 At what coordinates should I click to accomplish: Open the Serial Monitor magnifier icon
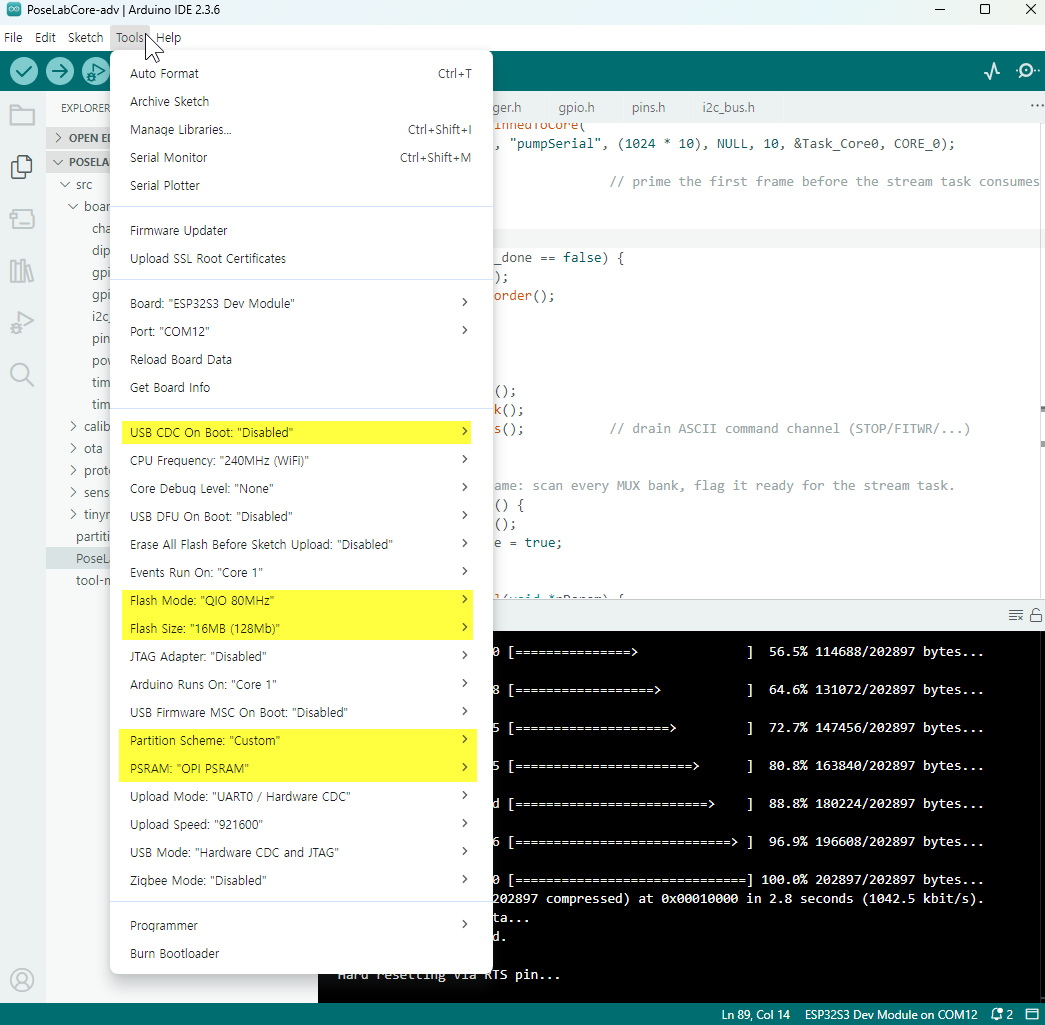coord(1027,71)
